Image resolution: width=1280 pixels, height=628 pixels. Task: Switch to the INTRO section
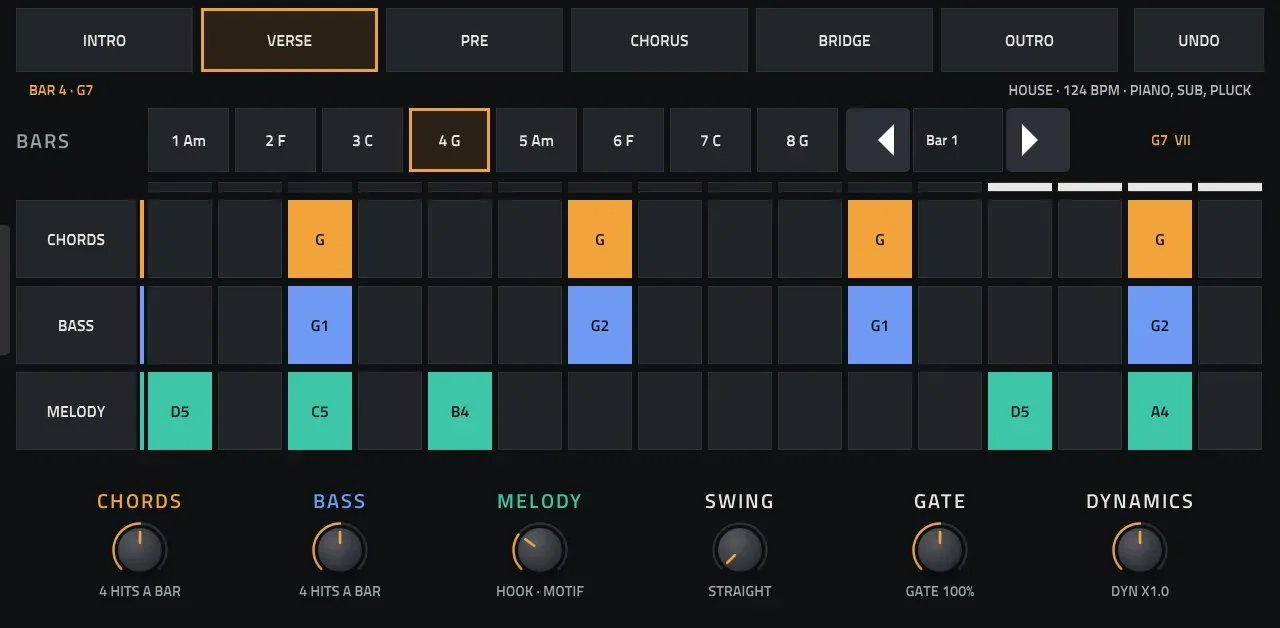click(x=104, y=40)
